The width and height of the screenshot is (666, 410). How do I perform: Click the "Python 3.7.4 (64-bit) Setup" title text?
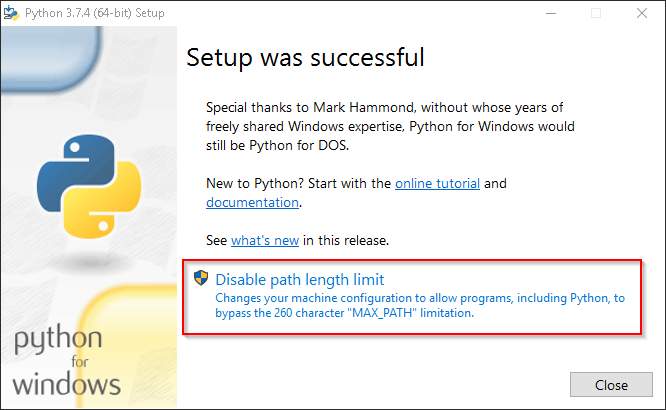click(95, 13)
